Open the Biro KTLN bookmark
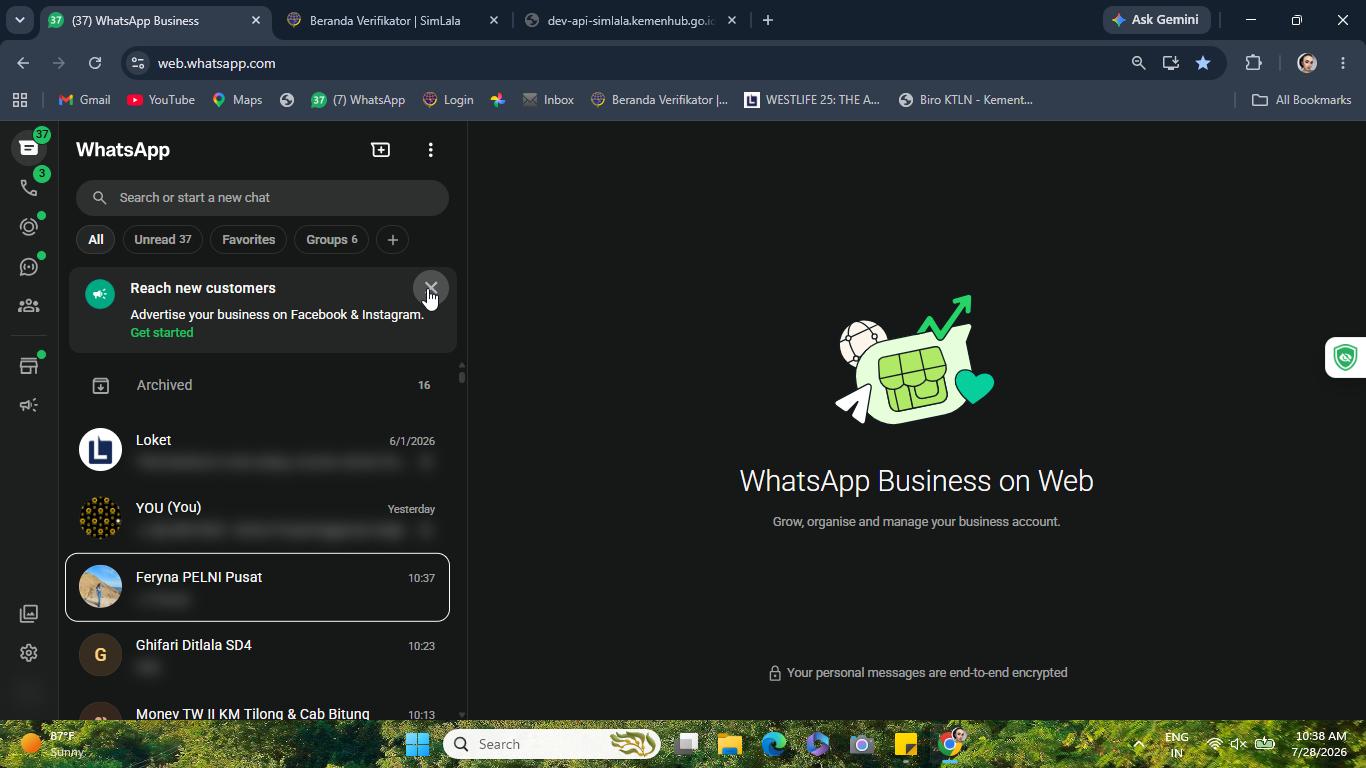This screenshot has width=1366, height=768. coord(966,100)
